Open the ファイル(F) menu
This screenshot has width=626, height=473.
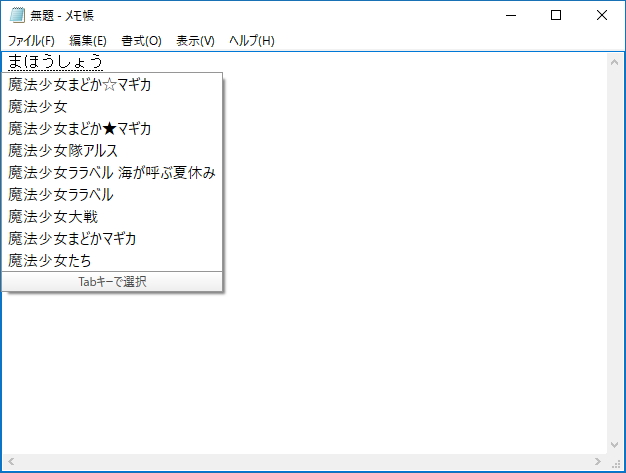tap(31, 41)
